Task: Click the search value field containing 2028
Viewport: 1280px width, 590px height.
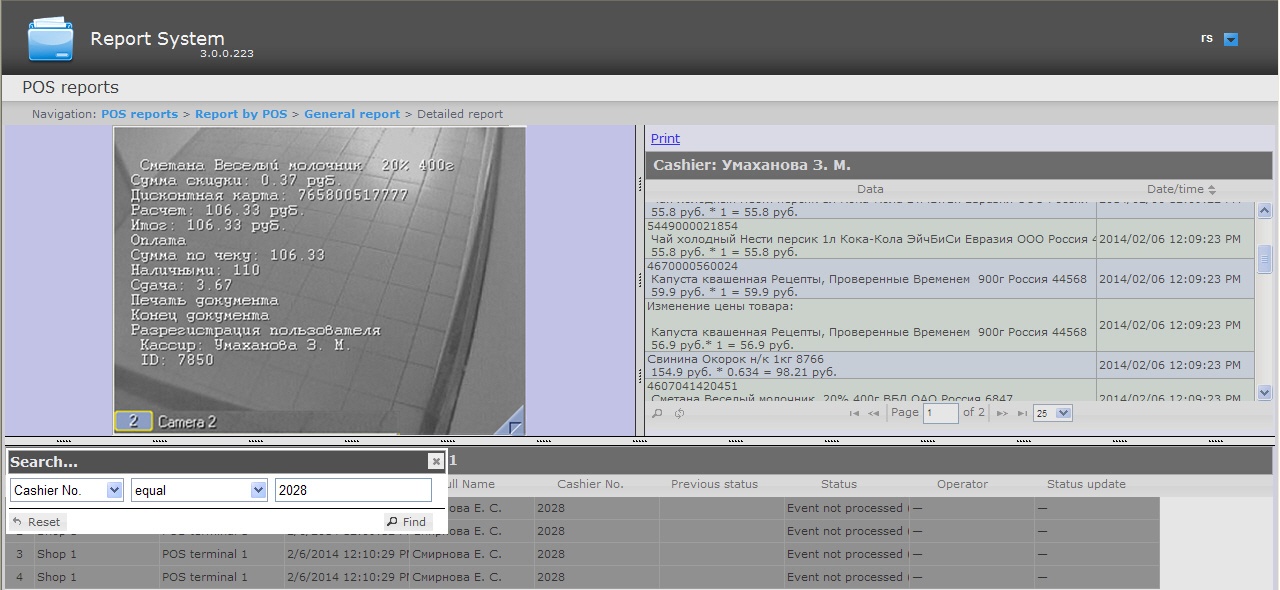Action: point(353,490)
